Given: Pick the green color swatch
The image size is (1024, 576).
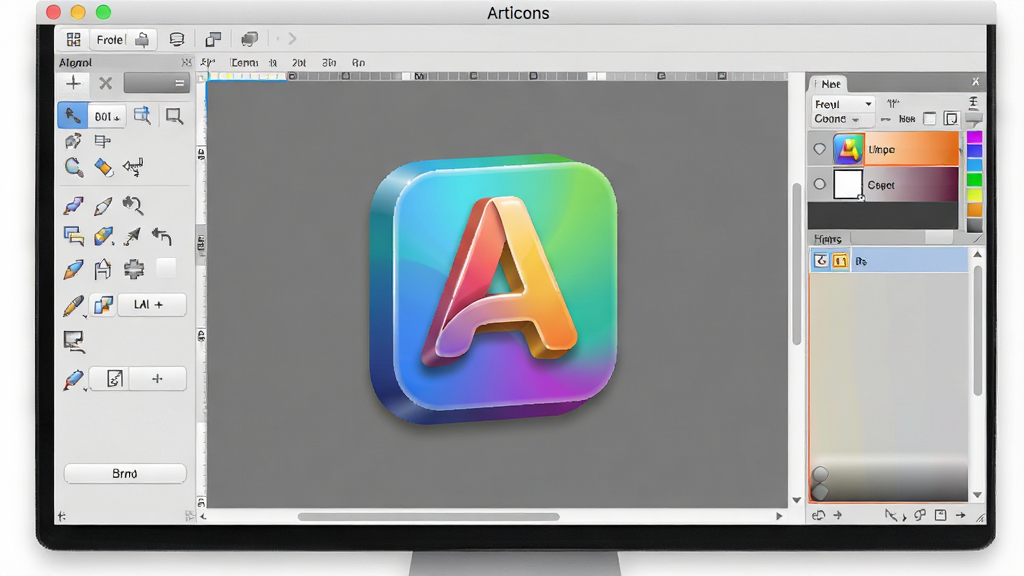Looking at the screenshot, I should [x=974, y=180].
